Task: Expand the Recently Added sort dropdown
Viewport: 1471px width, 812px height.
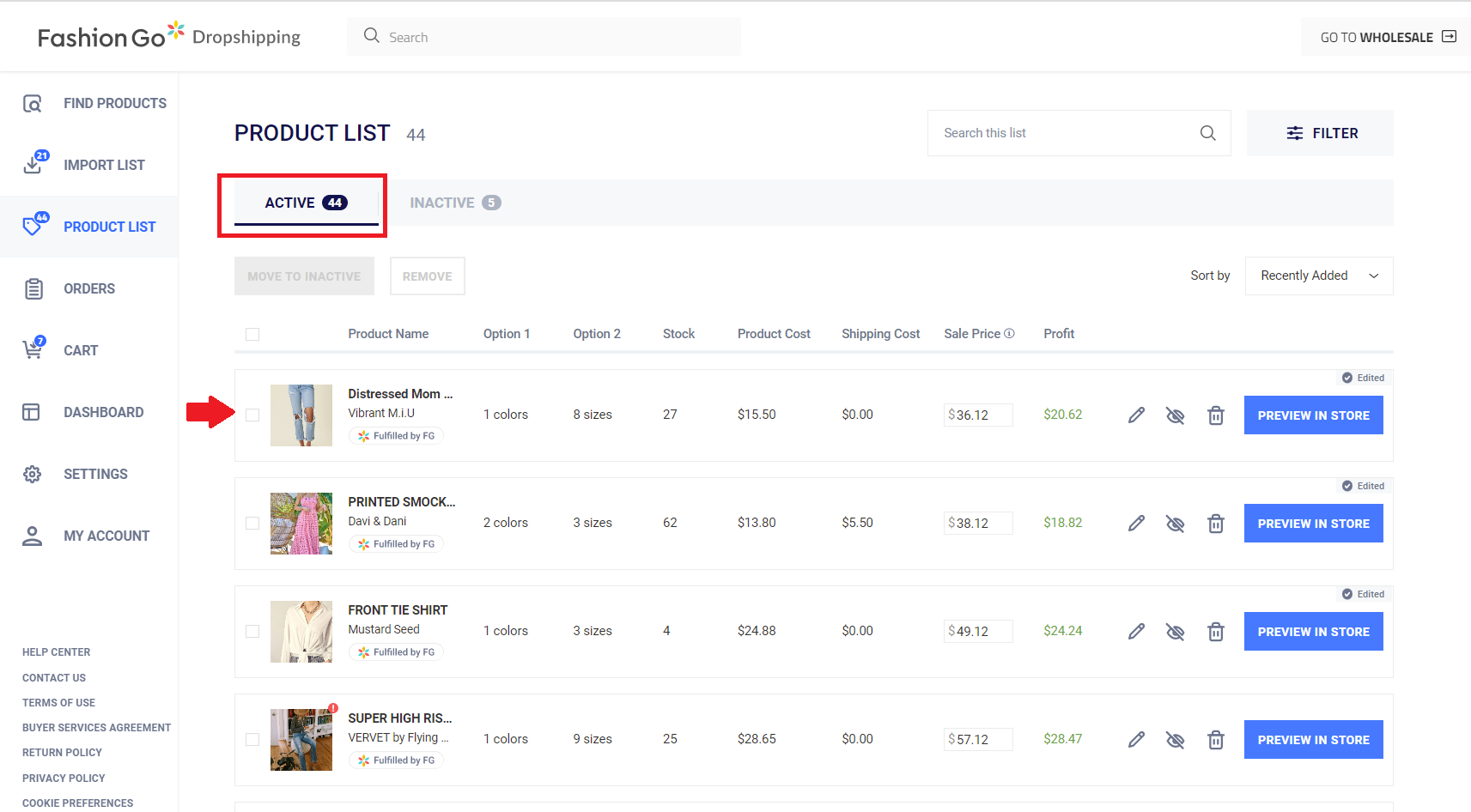Action: [x=1318, y=276]
